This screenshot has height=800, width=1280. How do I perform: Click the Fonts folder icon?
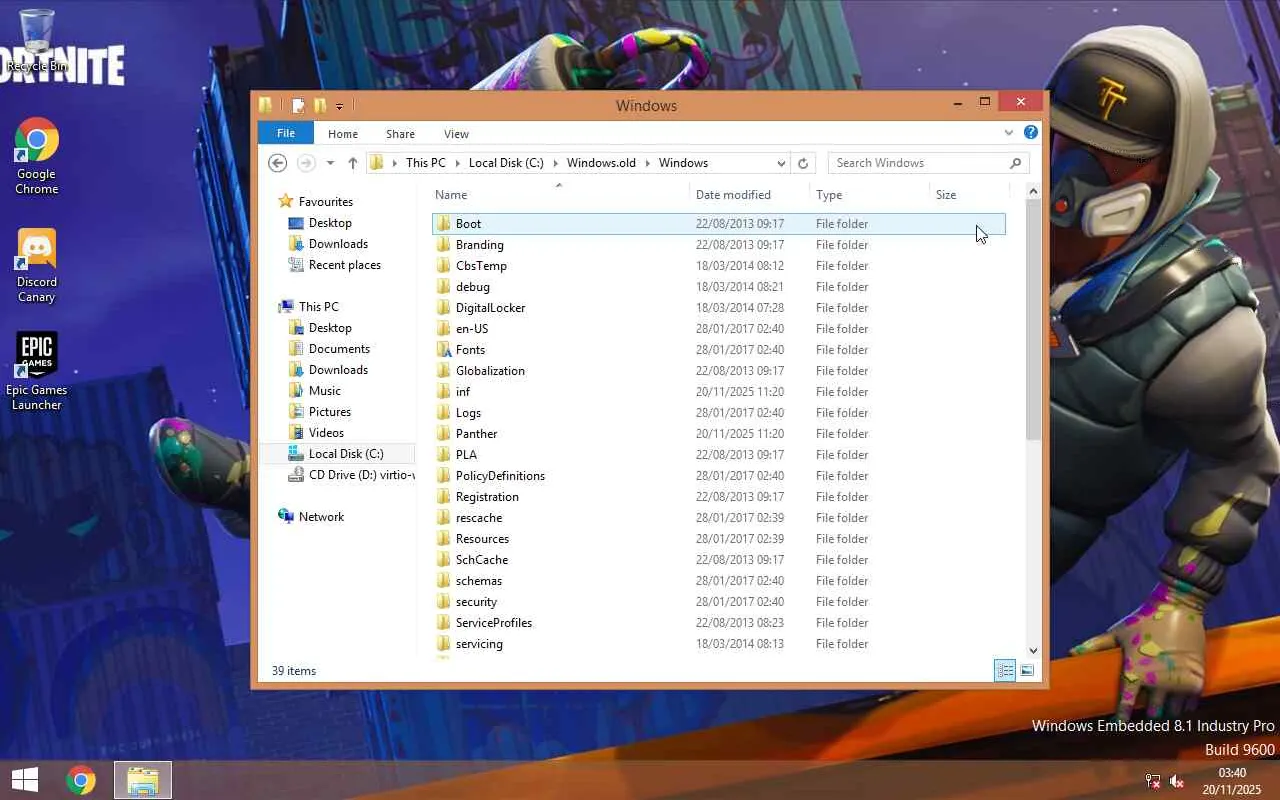[x=445, y=349]
